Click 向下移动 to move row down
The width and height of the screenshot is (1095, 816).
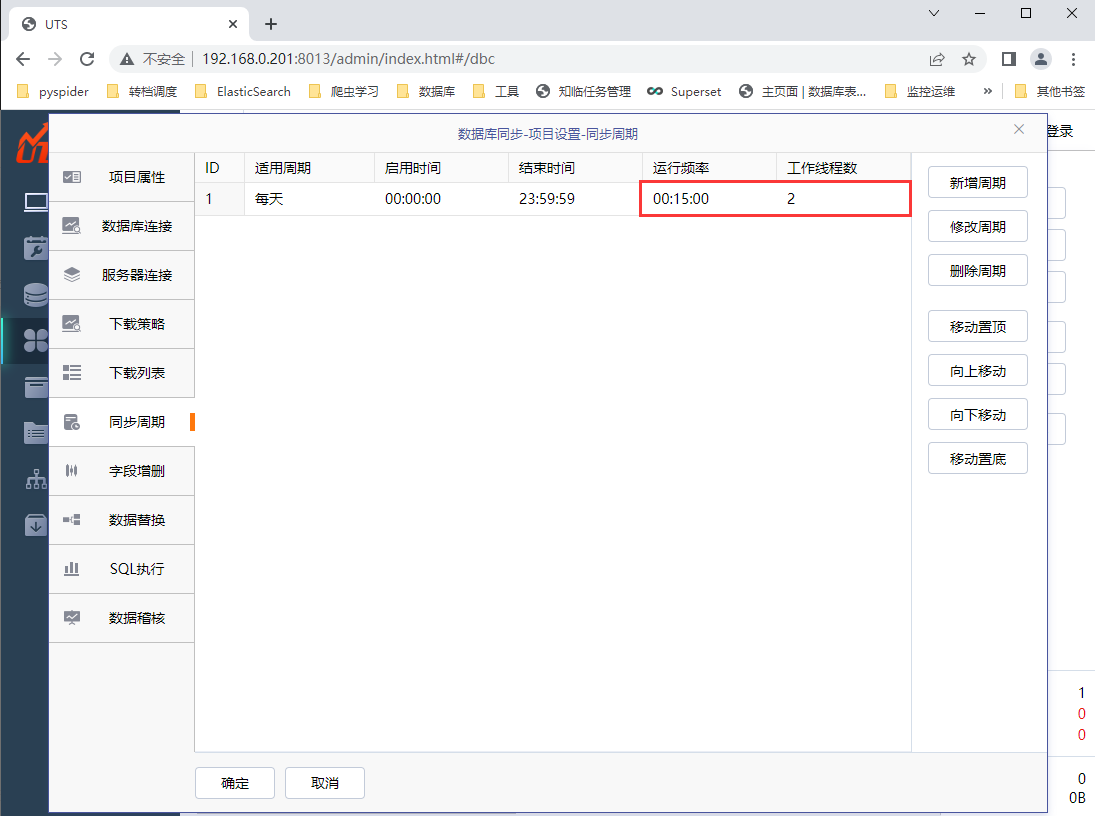coord(977,415)
